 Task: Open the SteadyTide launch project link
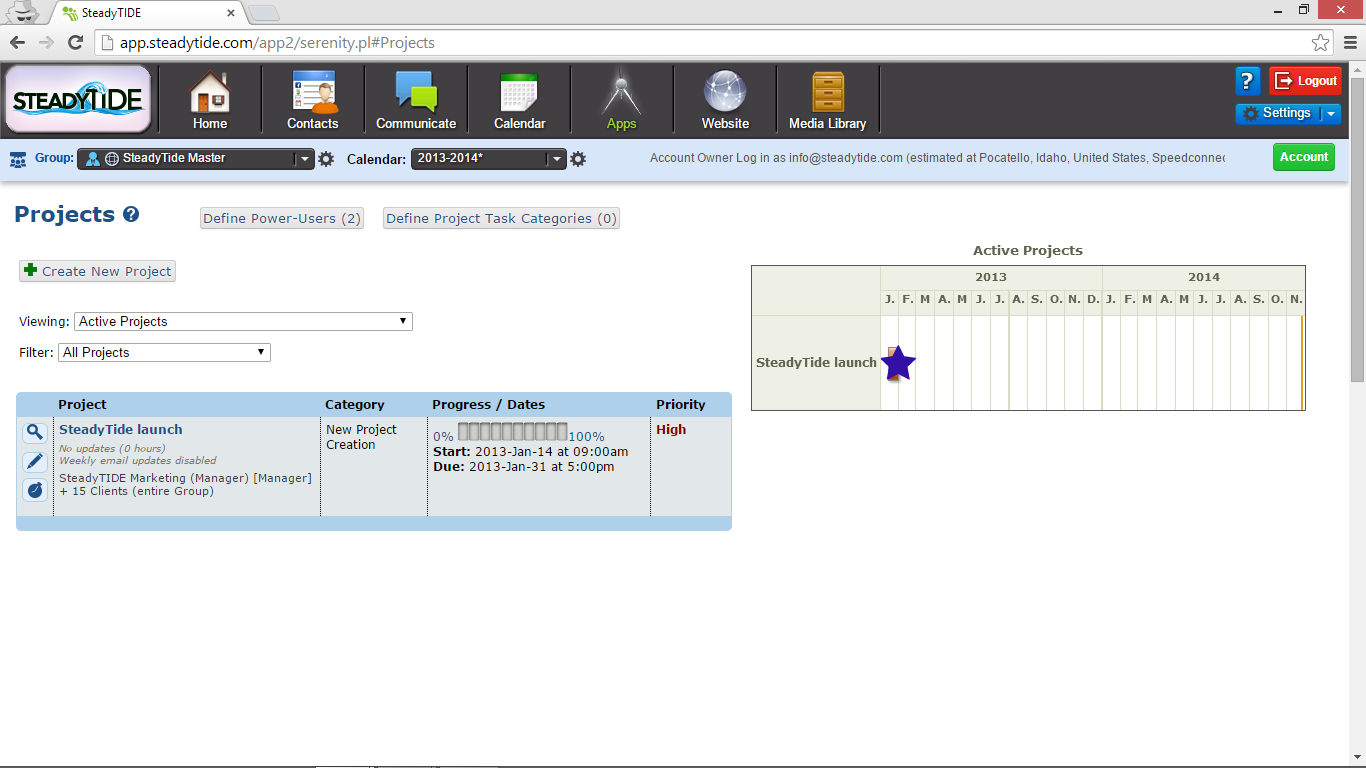click(x=121, y=429)
